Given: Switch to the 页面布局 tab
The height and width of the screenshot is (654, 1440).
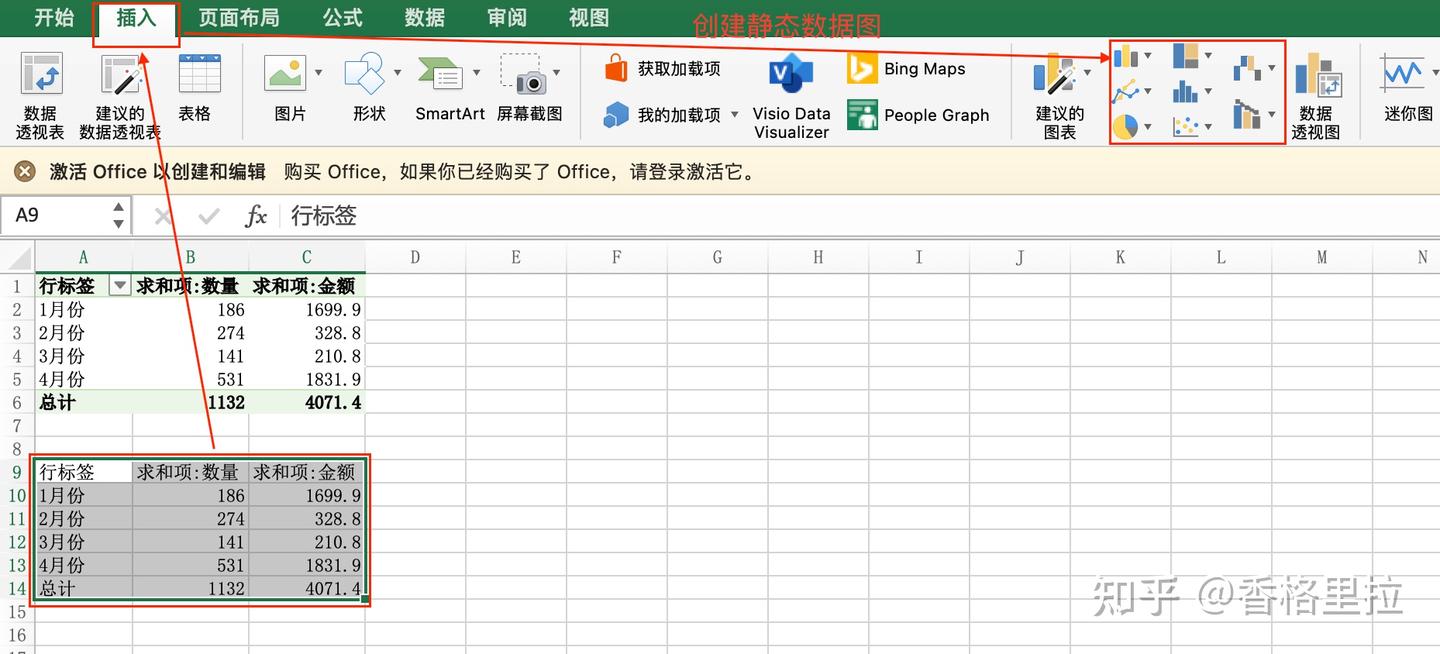Looking at the screenshot, I should (239, 18).
